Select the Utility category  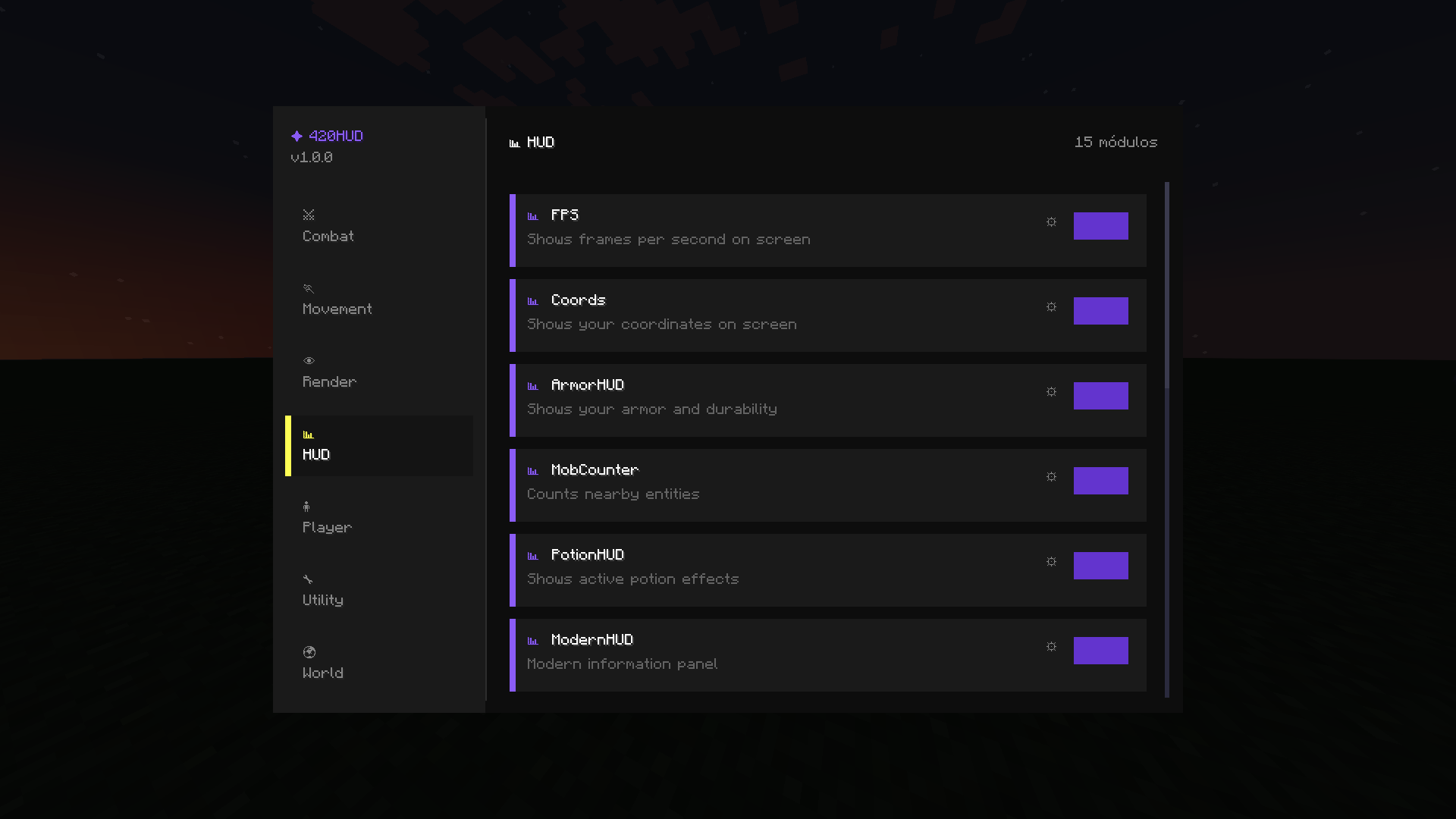pyautogui.click(x=379, y=591)
